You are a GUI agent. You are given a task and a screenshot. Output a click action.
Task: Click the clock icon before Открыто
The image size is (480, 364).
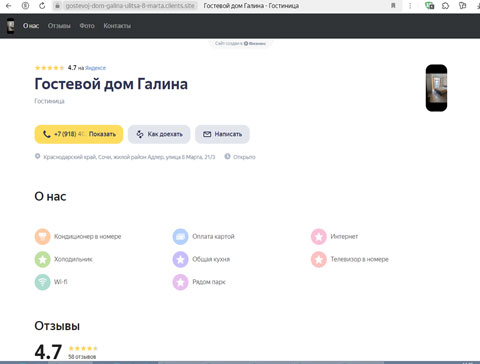[x=227, y=156]
